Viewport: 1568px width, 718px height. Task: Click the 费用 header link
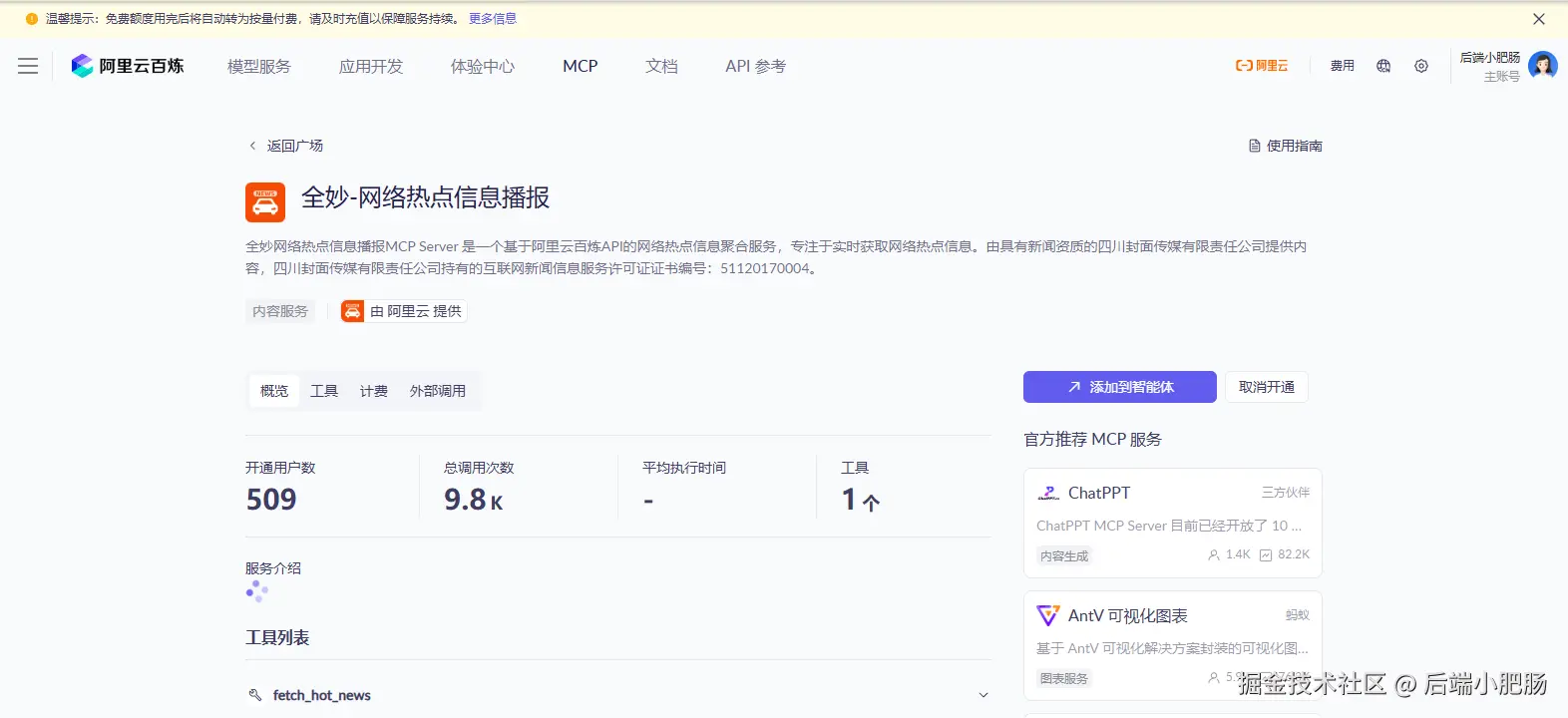1343,66
